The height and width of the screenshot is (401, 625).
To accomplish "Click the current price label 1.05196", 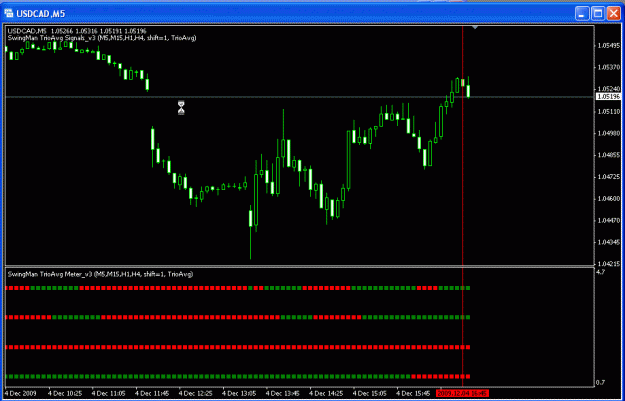I will coord(608,97).
